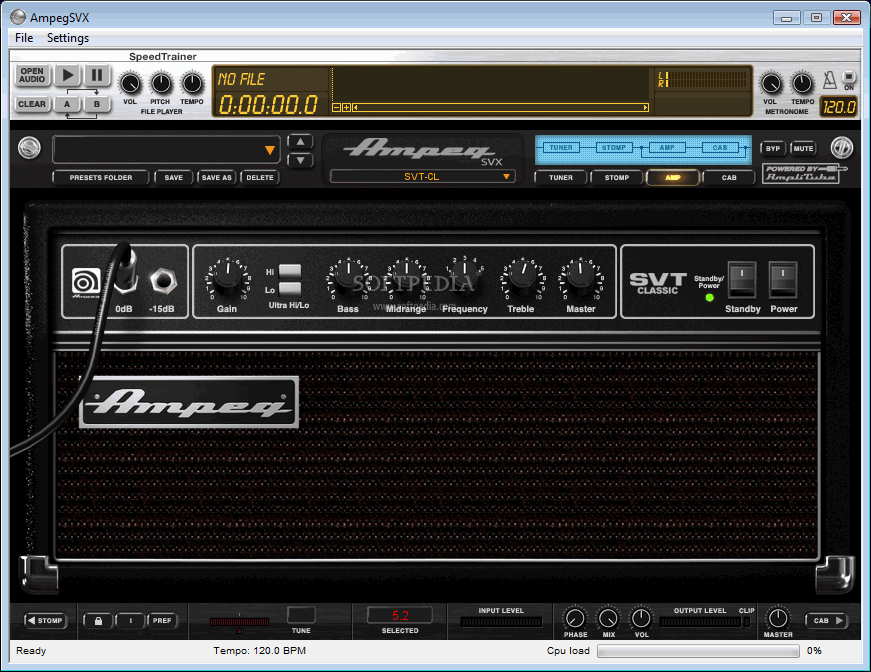Click the lock icon in bottom bar
This screenshot has height=672, width=871.
98,621
